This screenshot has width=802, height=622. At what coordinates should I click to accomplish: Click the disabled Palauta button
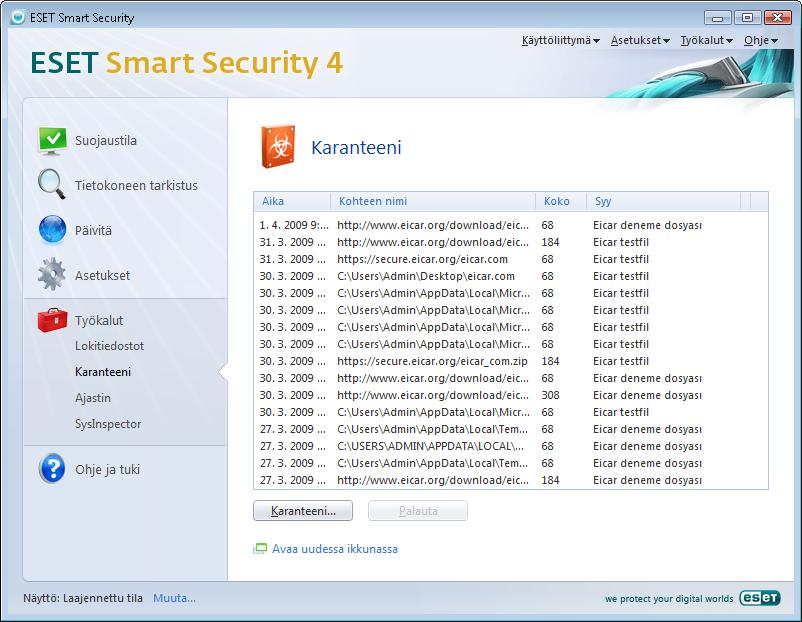(x=418, y=510)
